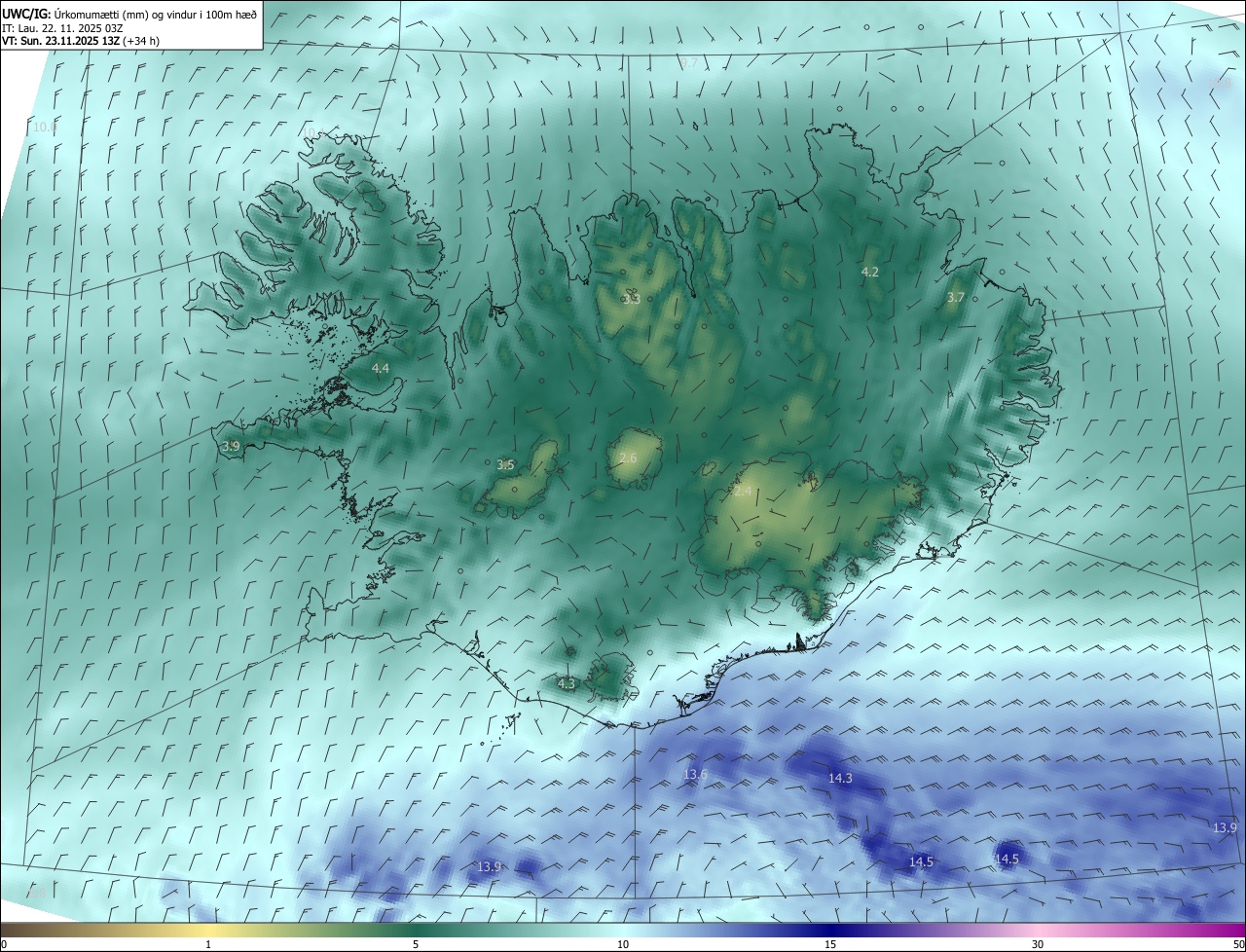Screen dimensions: 1246x952
Task: Click the 2.4 value label
Action: click(743, 492)
